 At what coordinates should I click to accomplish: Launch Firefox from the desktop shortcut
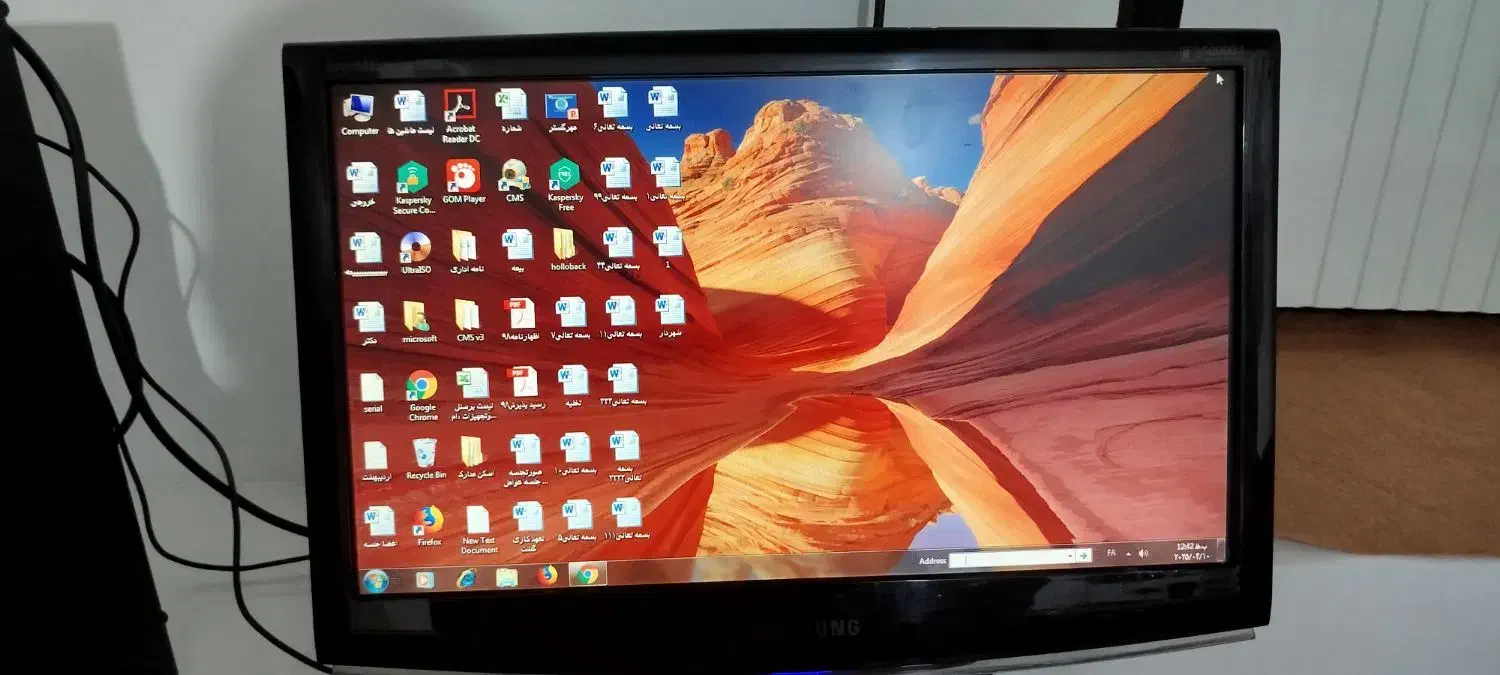coord(428,526)
